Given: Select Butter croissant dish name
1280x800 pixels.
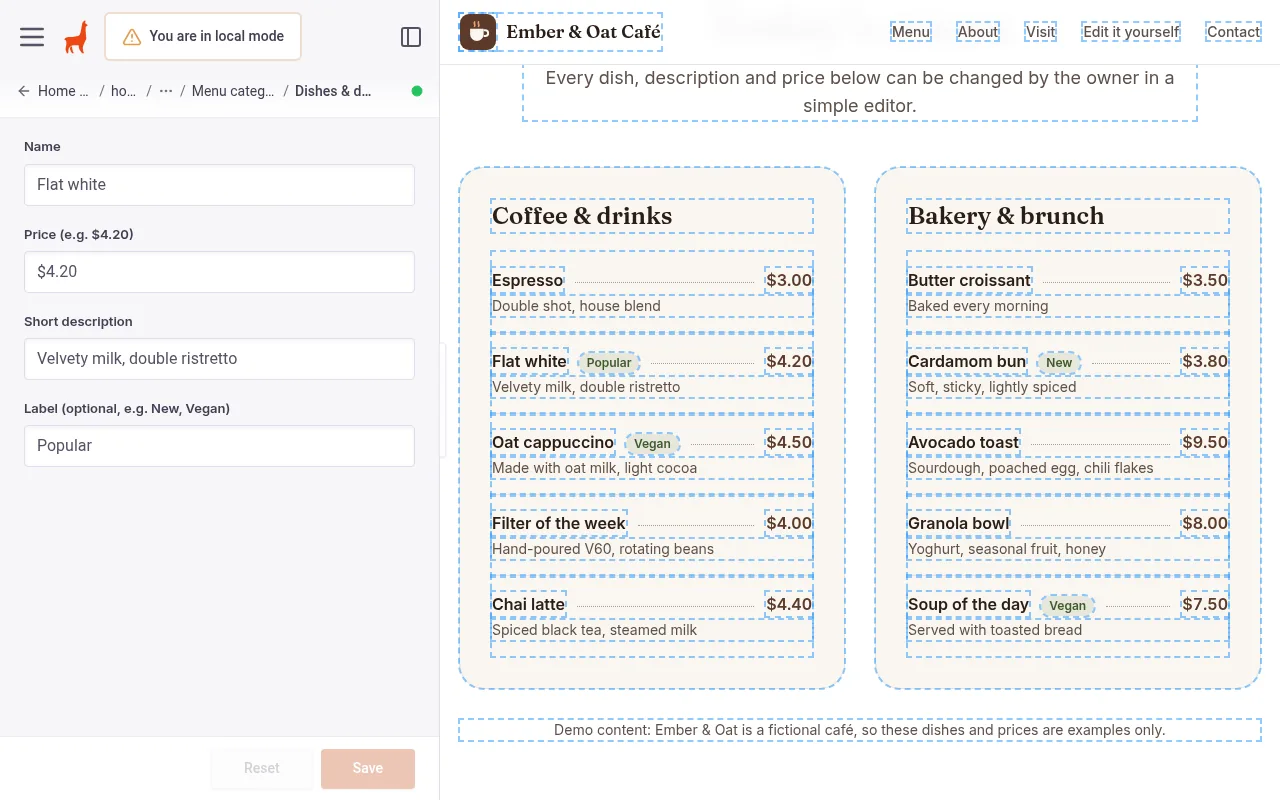Looking at the screenshot, I should click(969, 280).
